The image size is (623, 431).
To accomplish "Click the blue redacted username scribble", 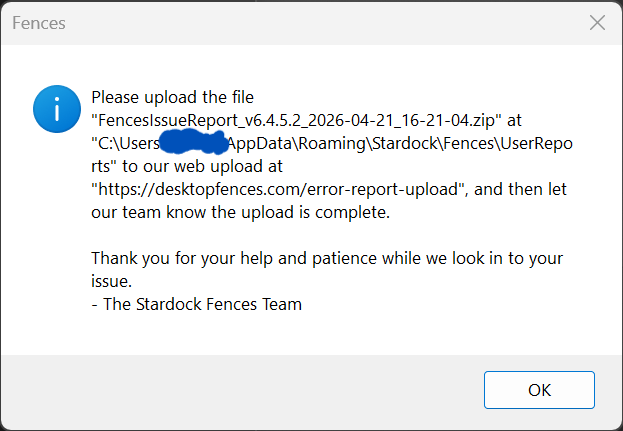I will click(x=194, y=142).
